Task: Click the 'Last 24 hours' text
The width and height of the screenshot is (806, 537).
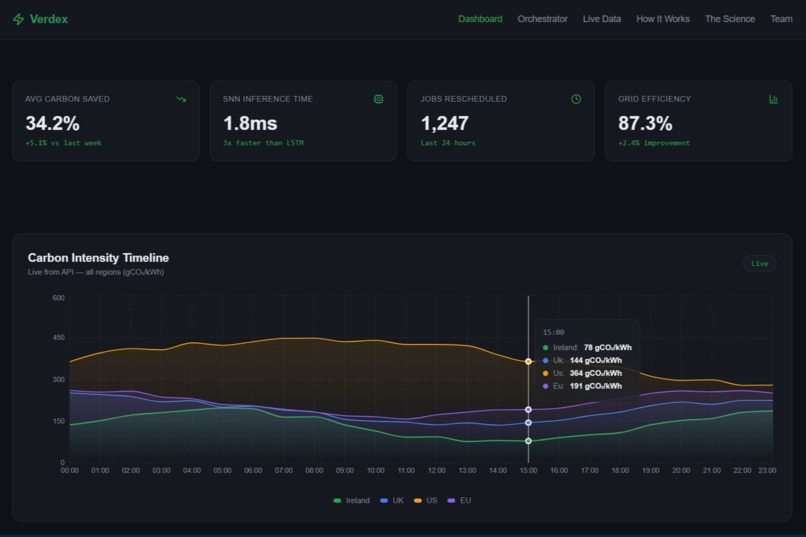Action: pos(448,143)
